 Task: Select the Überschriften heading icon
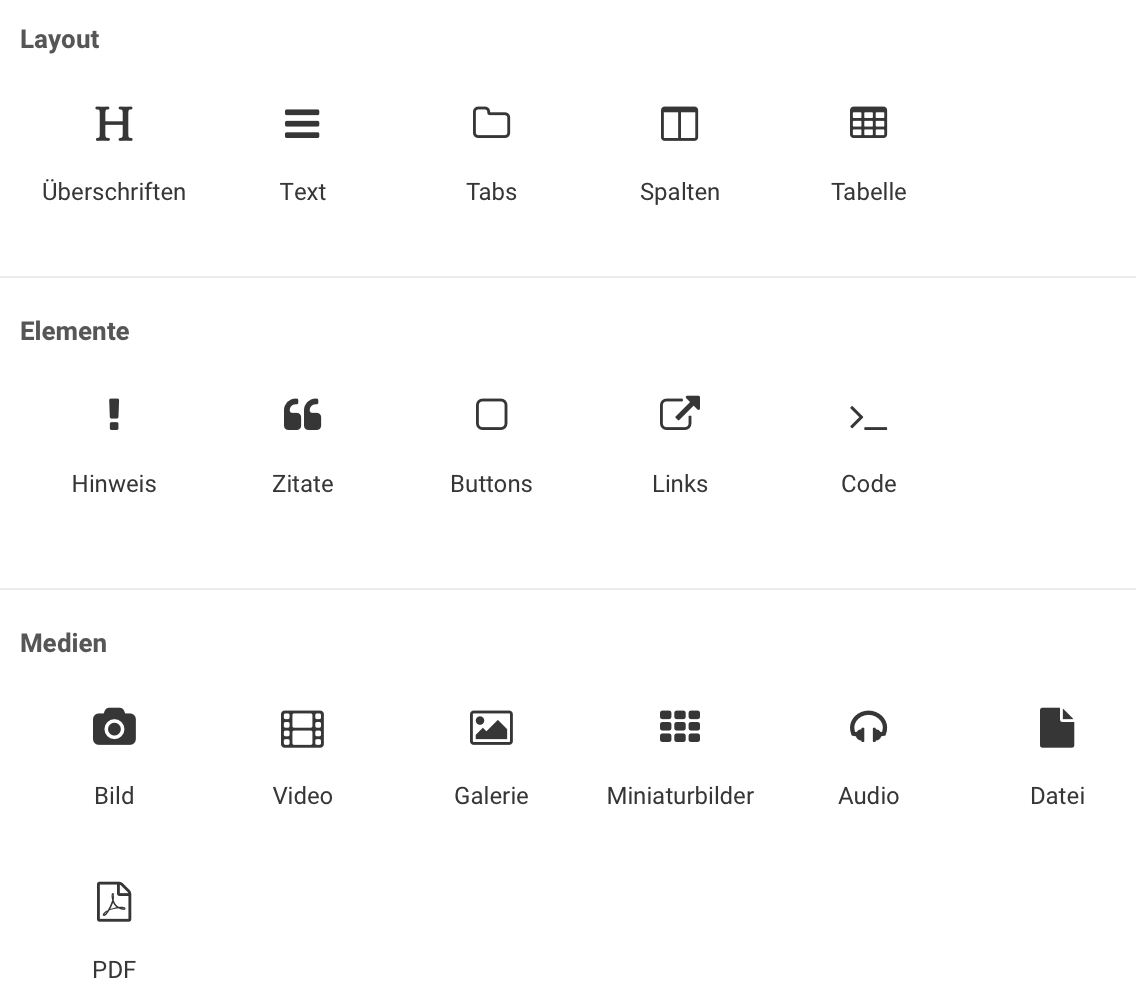(x=114, y=123)
